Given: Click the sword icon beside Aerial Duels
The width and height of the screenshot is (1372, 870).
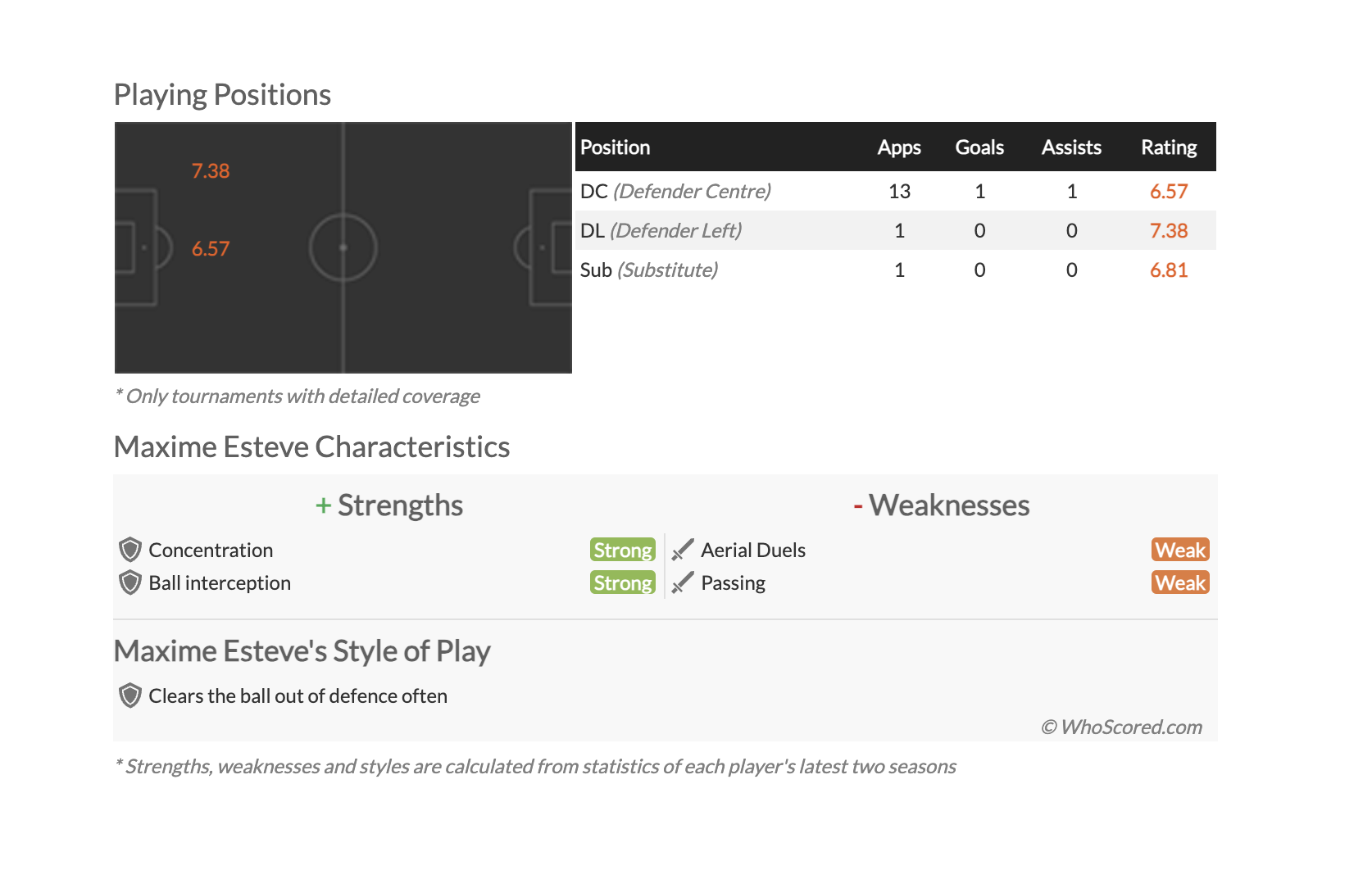Looking at the screenshot, I should tap(683, 550).
